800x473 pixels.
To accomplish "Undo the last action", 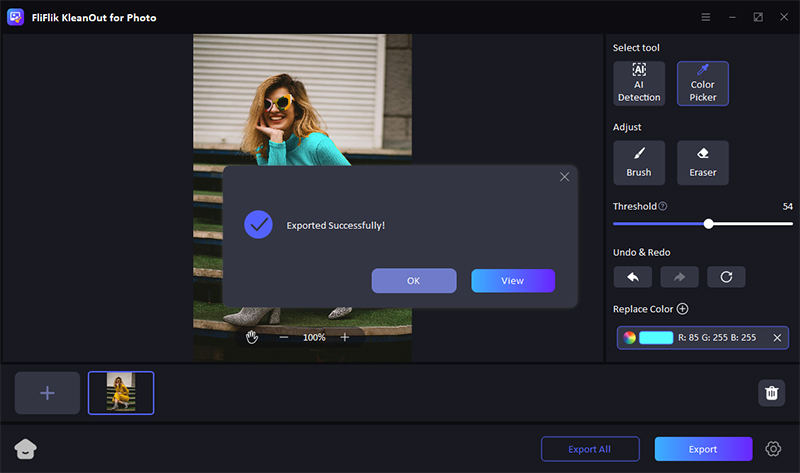I will coord(633,277).
